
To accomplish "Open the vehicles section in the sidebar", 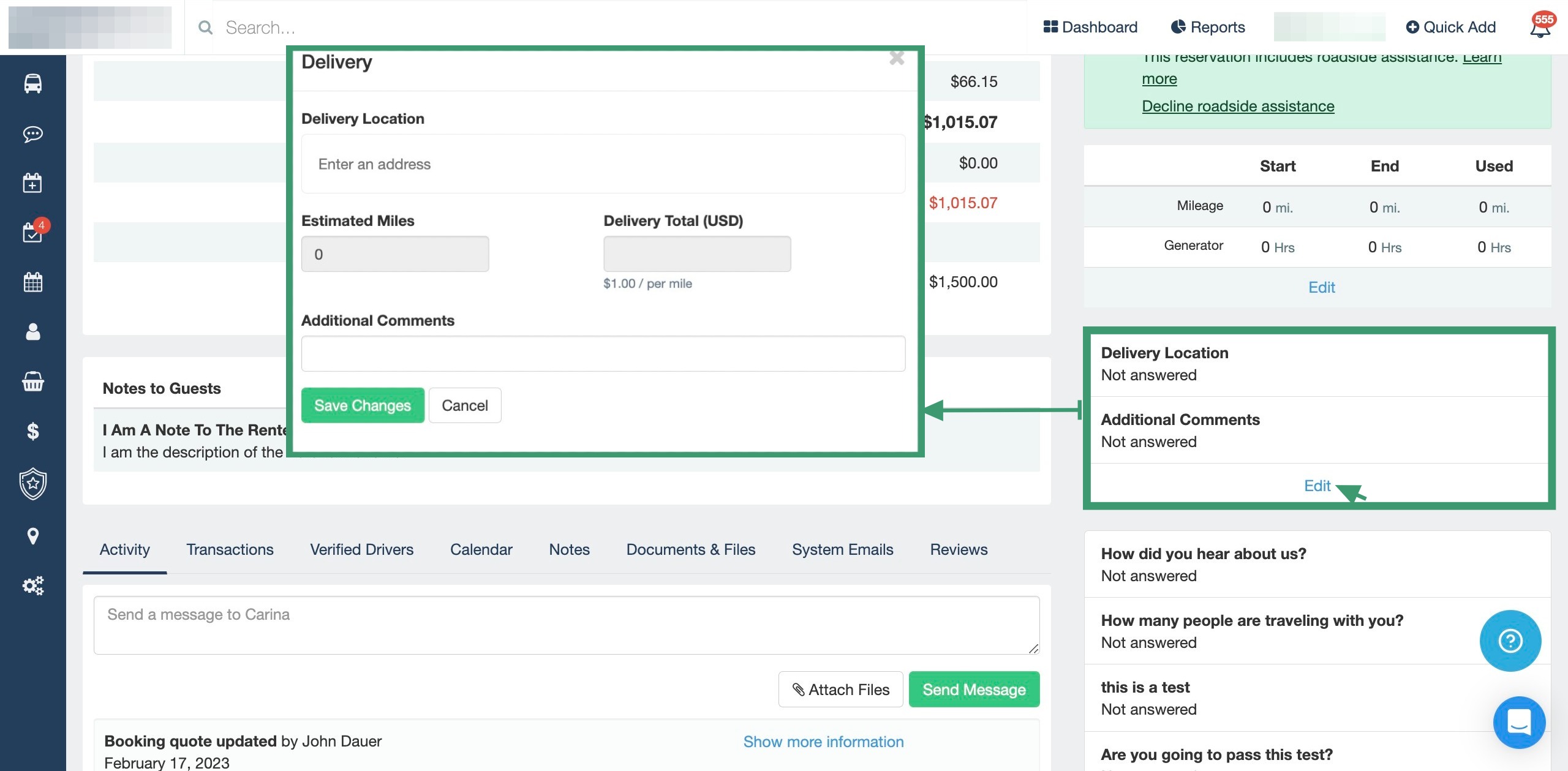I will [32, 84].
